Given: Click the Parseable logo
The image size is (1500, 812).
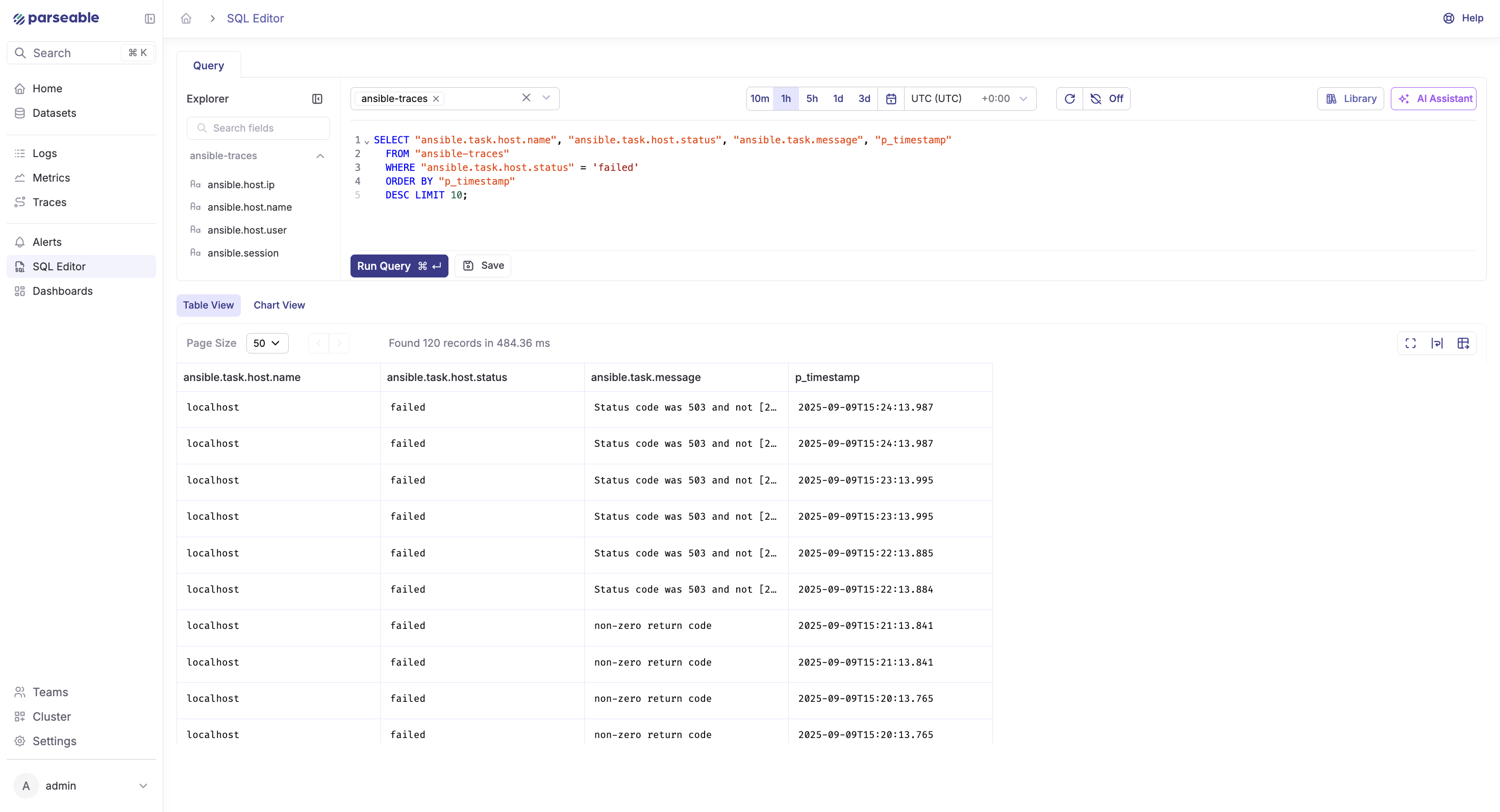Looking at the screenshot, I should pyautogui.click(x=56, y=18).
